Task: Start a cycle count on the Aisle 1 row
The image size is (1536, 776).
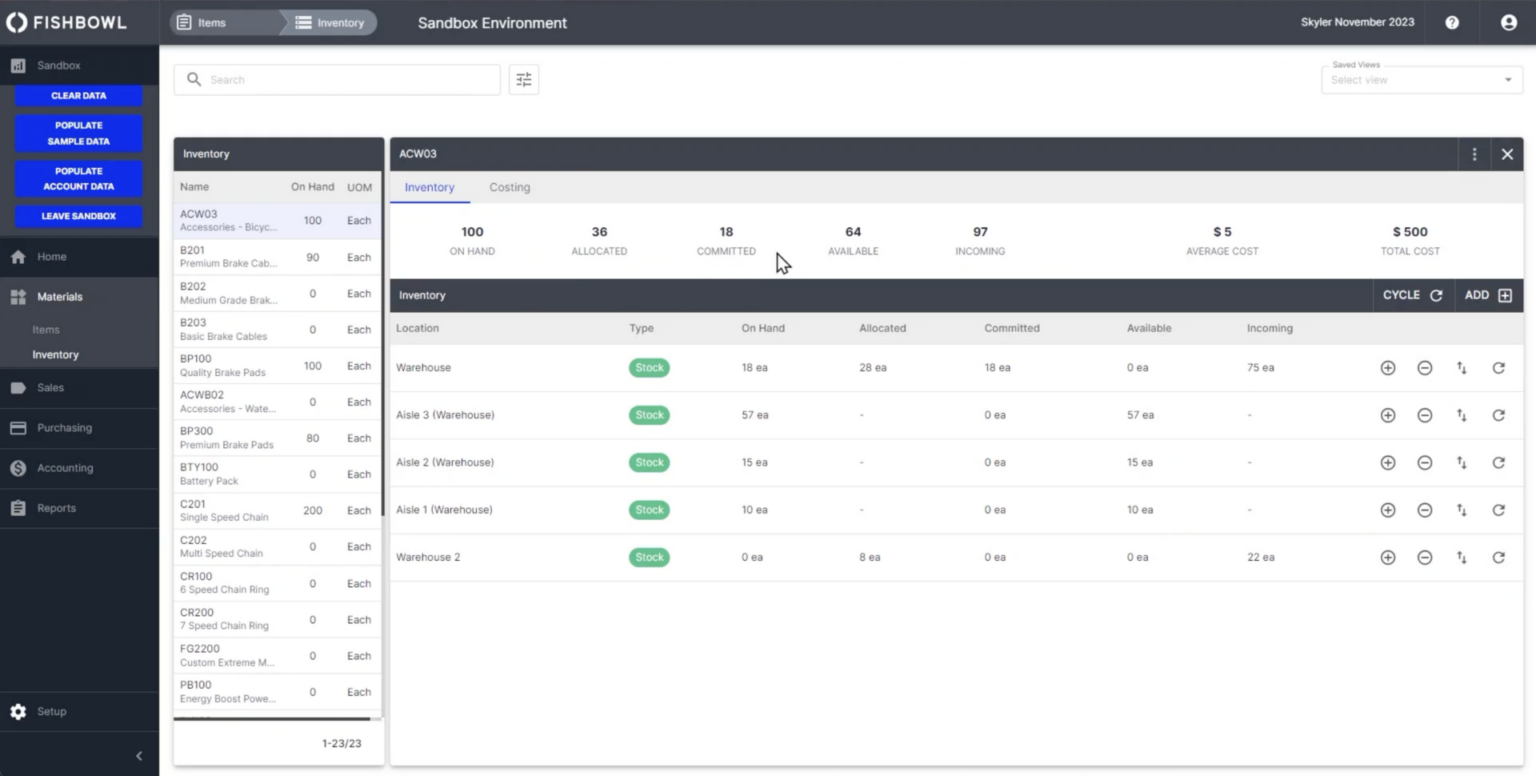Action: [1499, 509]
